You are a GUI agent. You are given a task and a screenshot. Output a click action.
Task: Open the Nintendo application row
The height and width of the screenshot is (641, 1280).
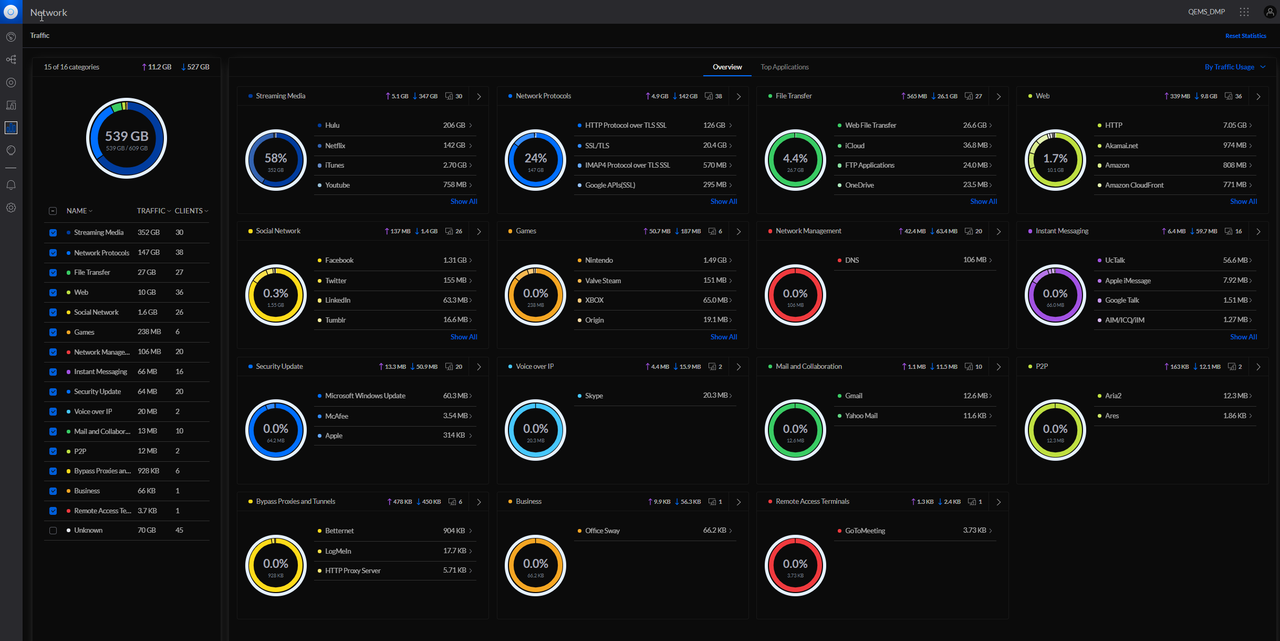656,260
